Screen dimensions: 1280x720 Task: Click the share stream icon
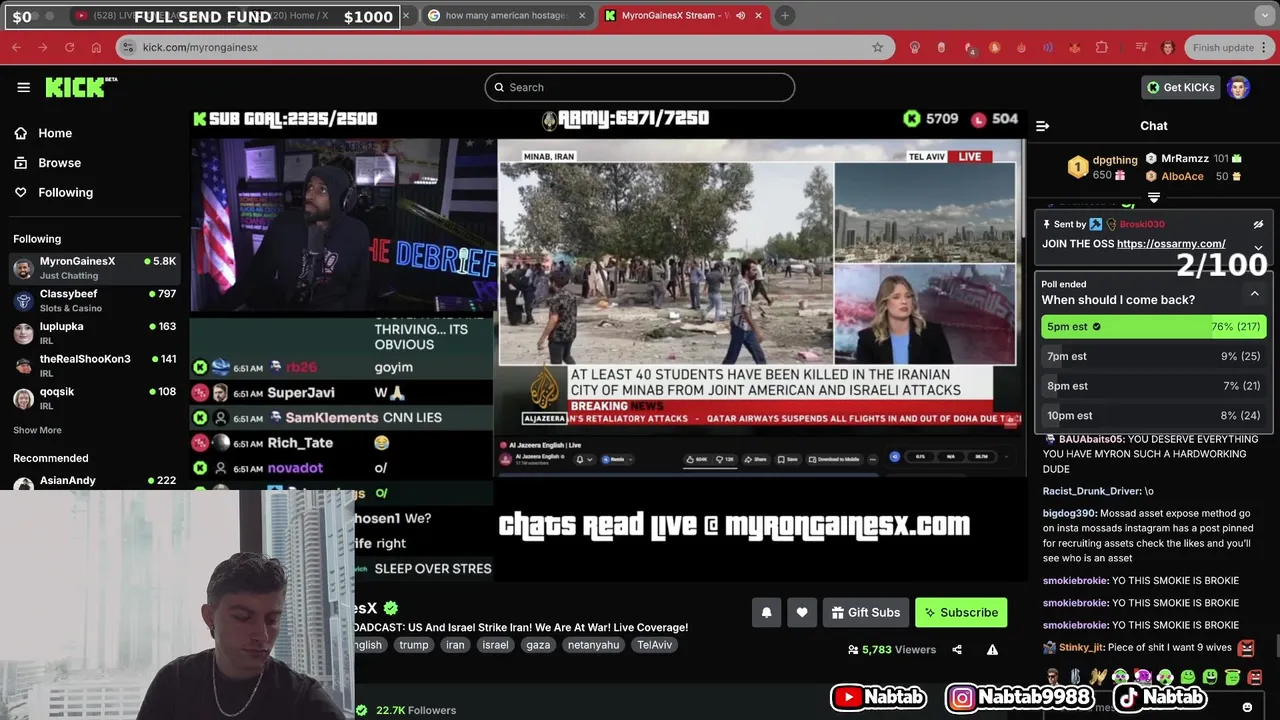[x=957, y=650]
